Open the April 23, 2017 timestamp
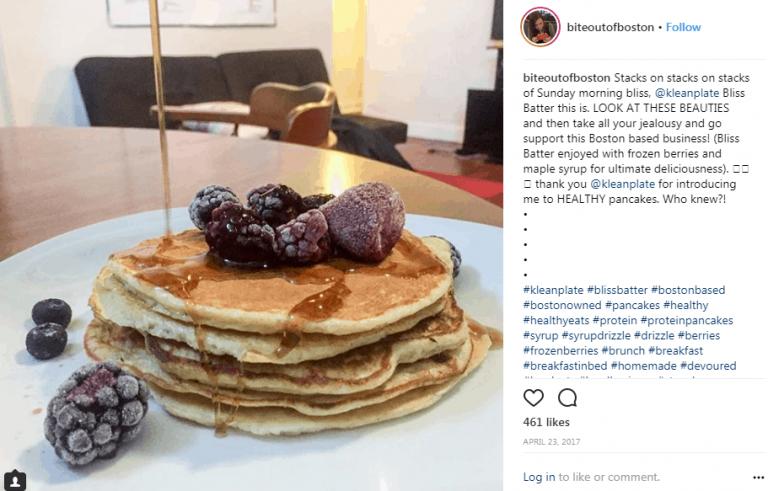This screenshot has height=491, width=768. (x=552, y=442)
